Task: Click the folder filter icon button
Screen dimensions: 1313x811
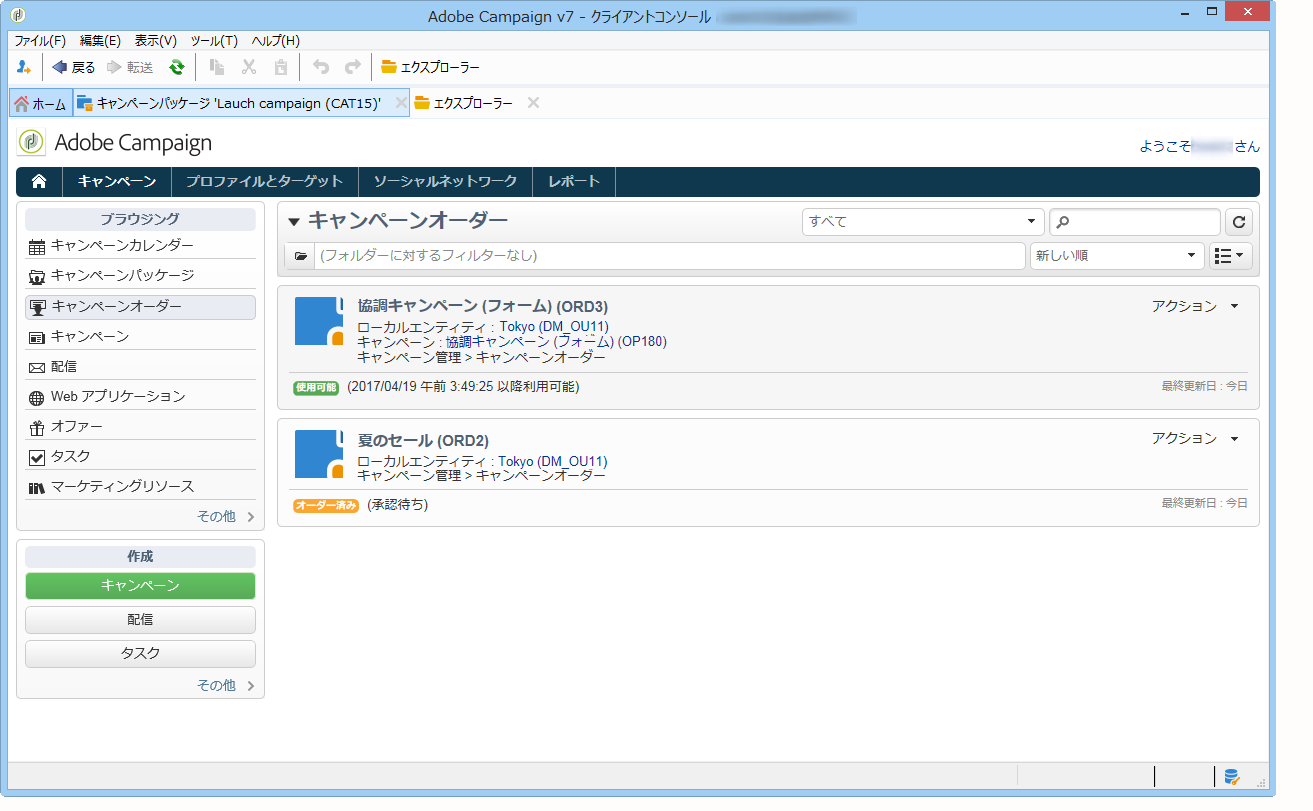Action: point(300,256)
